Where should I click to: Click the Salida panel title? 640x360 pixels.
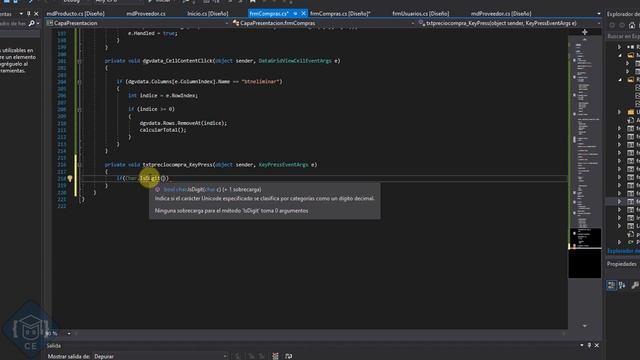53,345
